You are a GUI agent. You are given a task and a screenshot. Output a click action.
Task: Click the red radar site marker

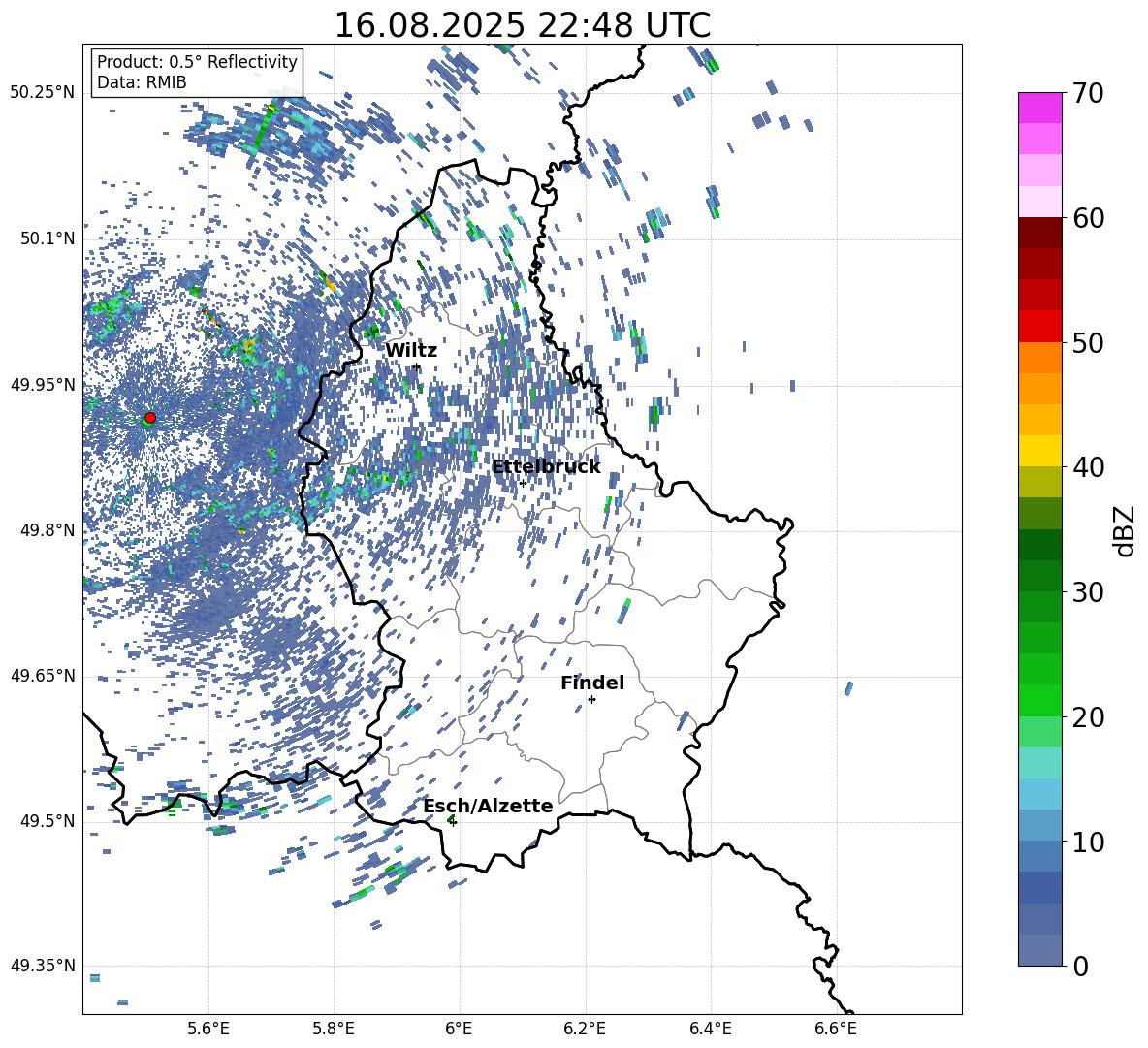point(150,418)
